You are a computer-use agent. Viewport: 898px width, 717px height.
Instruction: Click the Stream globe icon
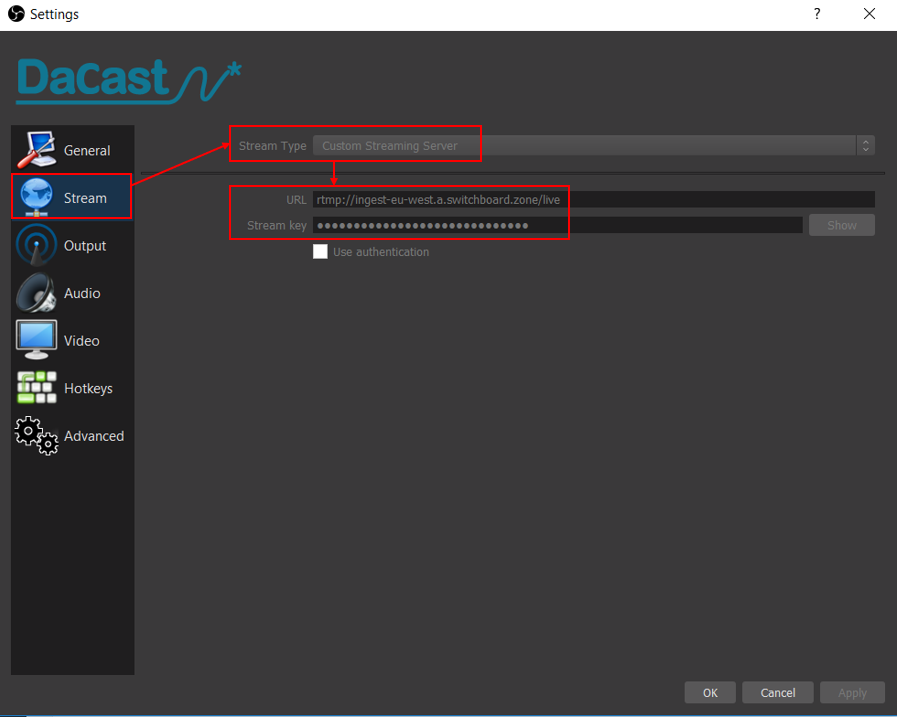click(36, 198)
